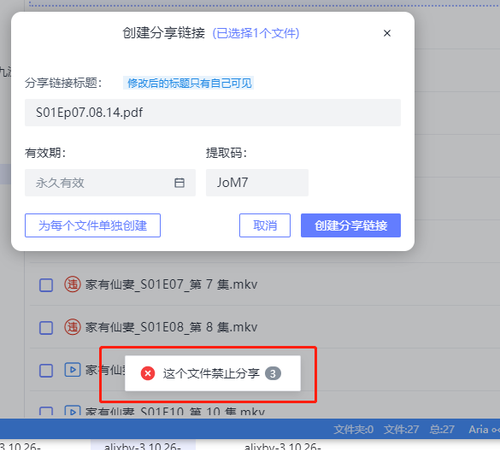Screen dimensions: 500x450
Task: Click the 创建分享链接 button
Action: tap(351, 225)
